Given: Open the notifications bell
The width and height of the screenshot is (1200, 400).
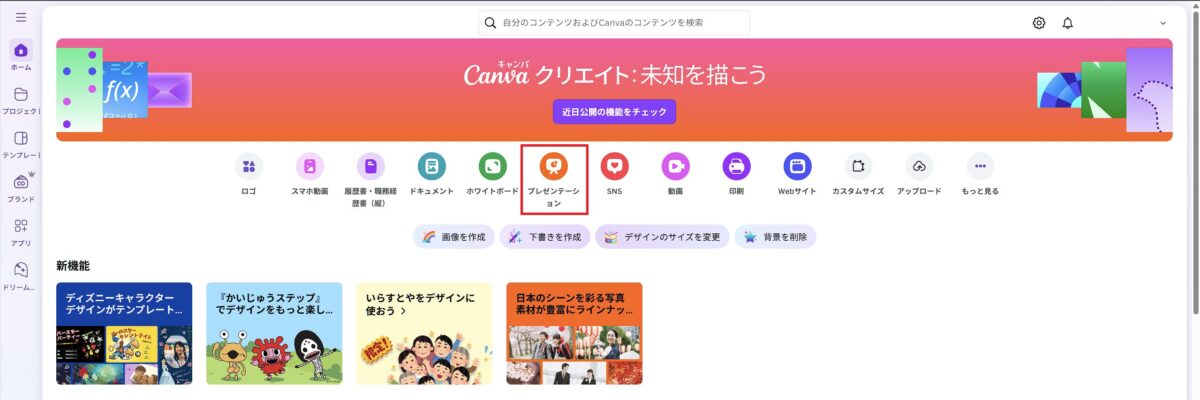Looking at the screenshot, I should pyautogui.click(x=1068, y=22).
